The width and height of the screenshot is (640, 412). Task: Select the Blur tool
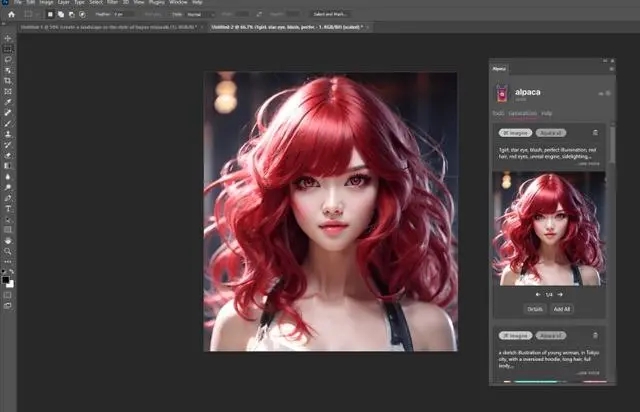[8, 177]
